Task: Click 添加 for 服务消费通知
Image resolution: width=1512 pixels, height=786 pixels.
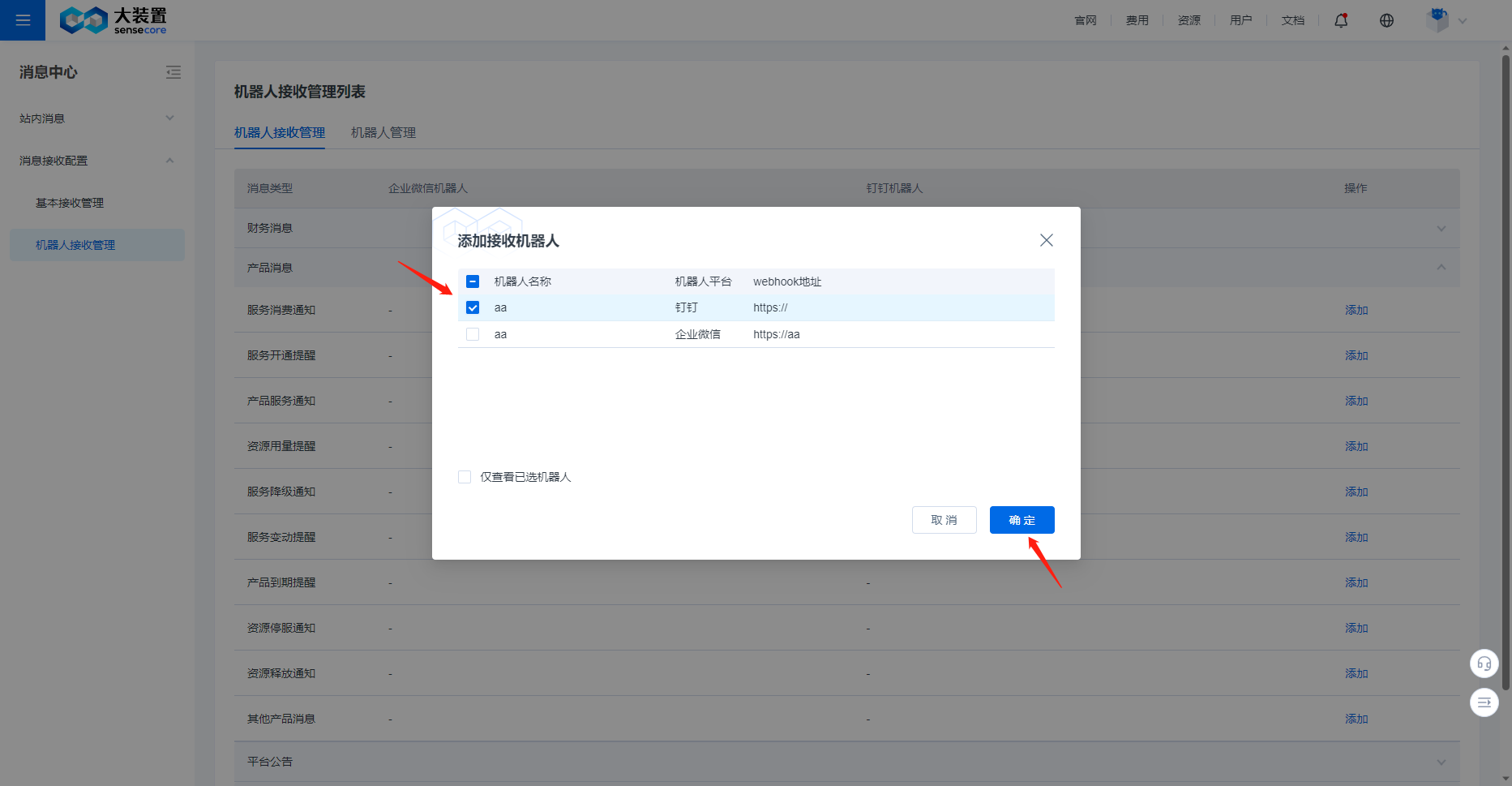Action: point(1356,310)
